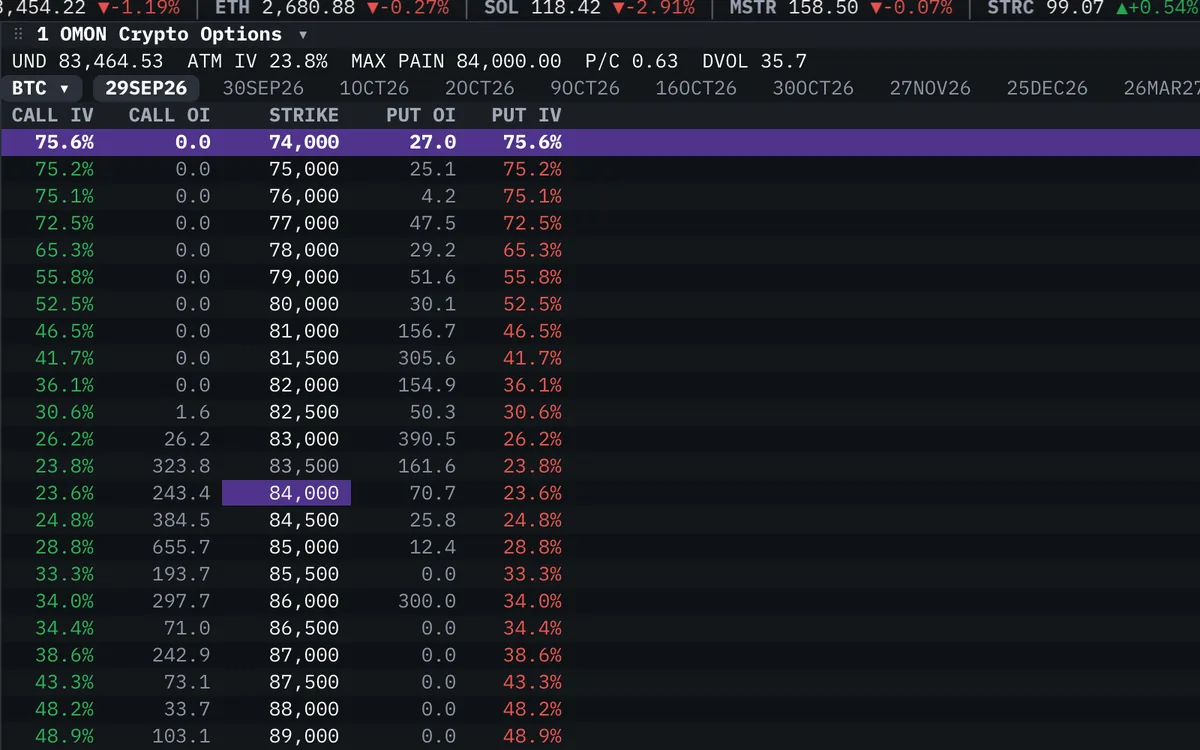Click the CALL IV column header
The width and height of the screenshot is (1200, 750).
[x=53, y=115]
